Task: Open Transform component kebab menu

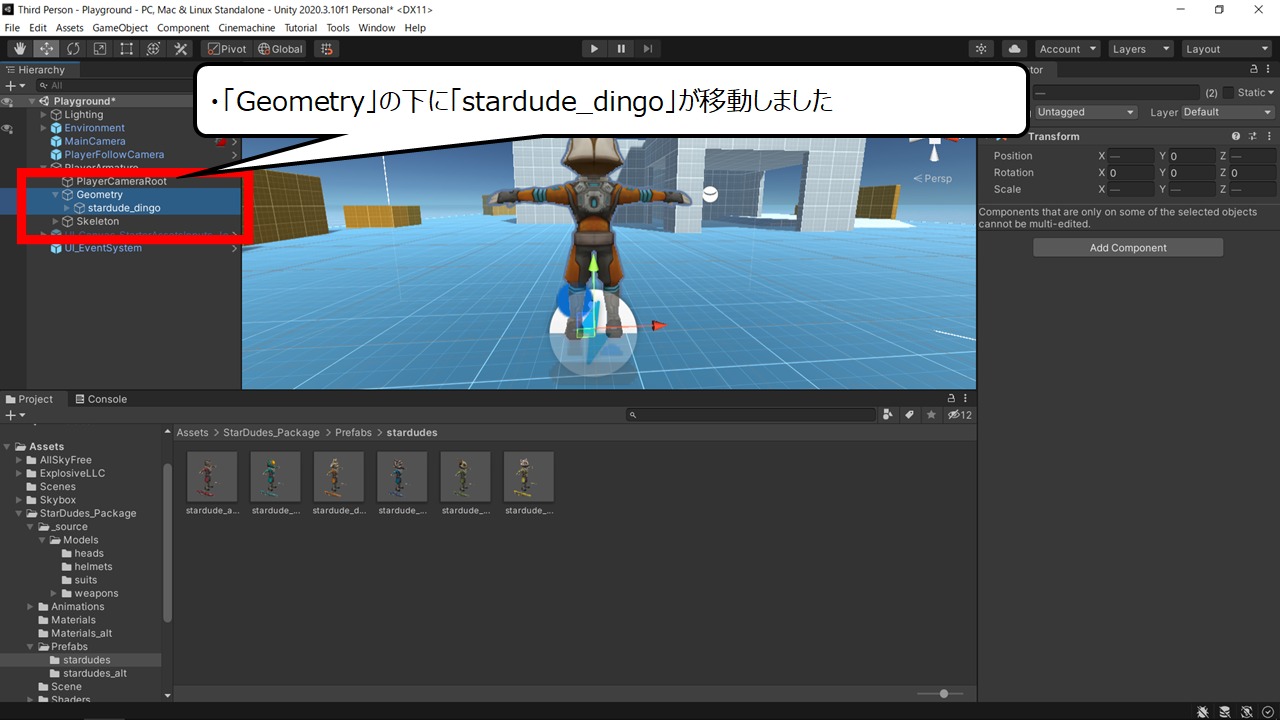Action: (x=1268, y=136)
